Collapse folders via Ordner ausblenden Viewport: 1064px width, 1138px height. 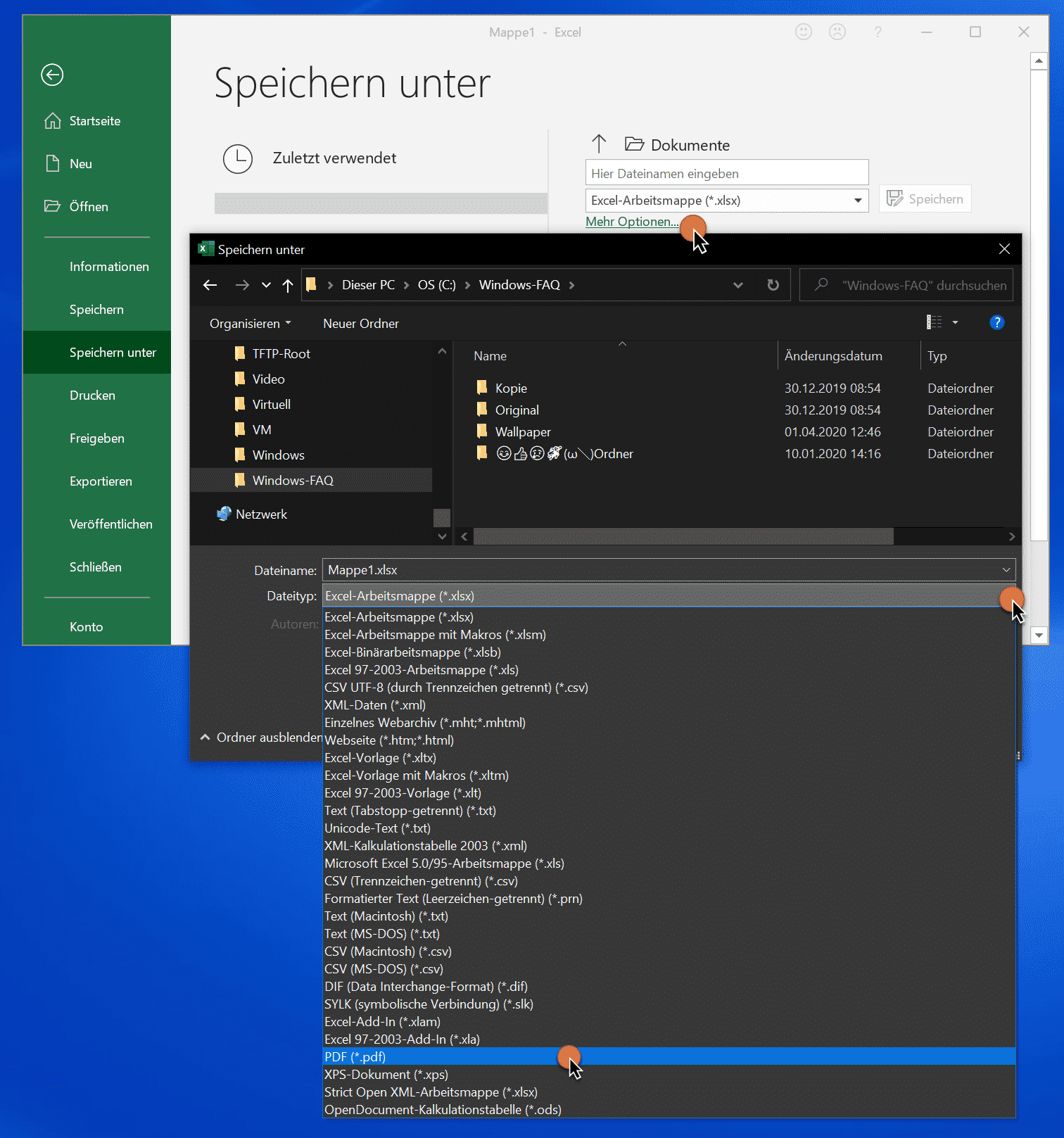pyautogui.click(x=260, y=738)
